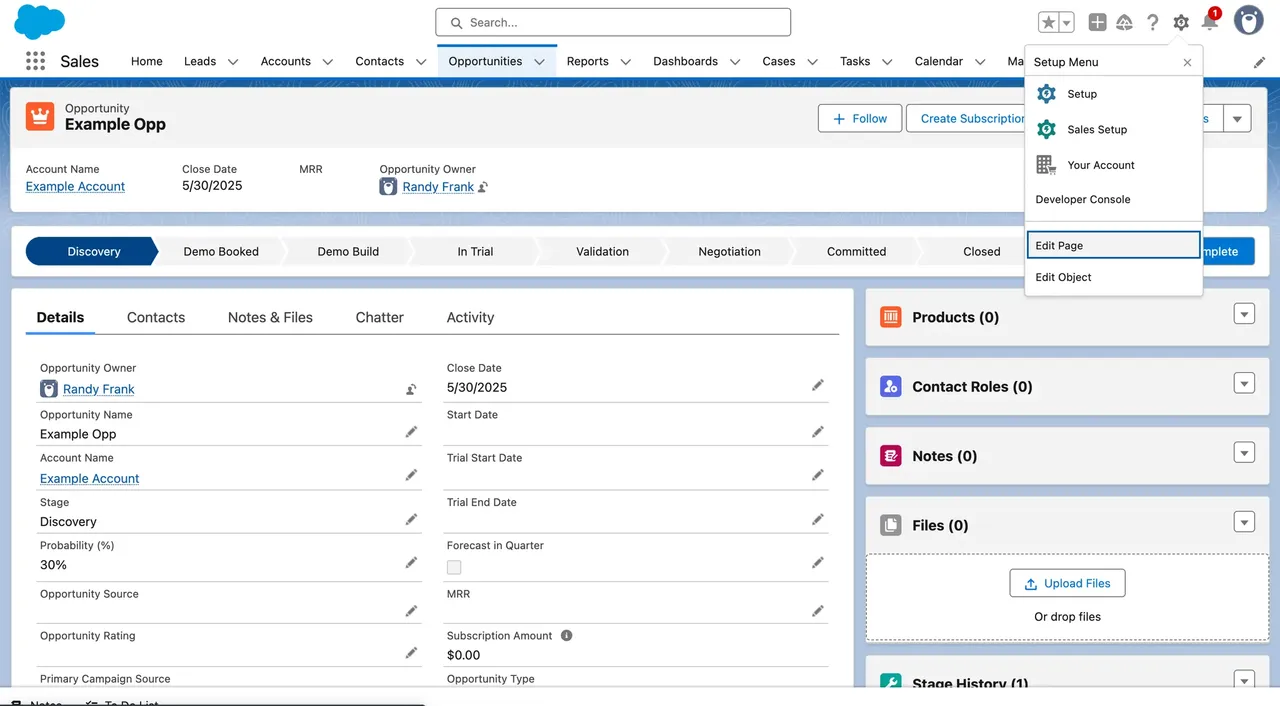This screenshot has width=1280, height=706.
Task: Edit MRR pencil icon
Action: [818, 610]
